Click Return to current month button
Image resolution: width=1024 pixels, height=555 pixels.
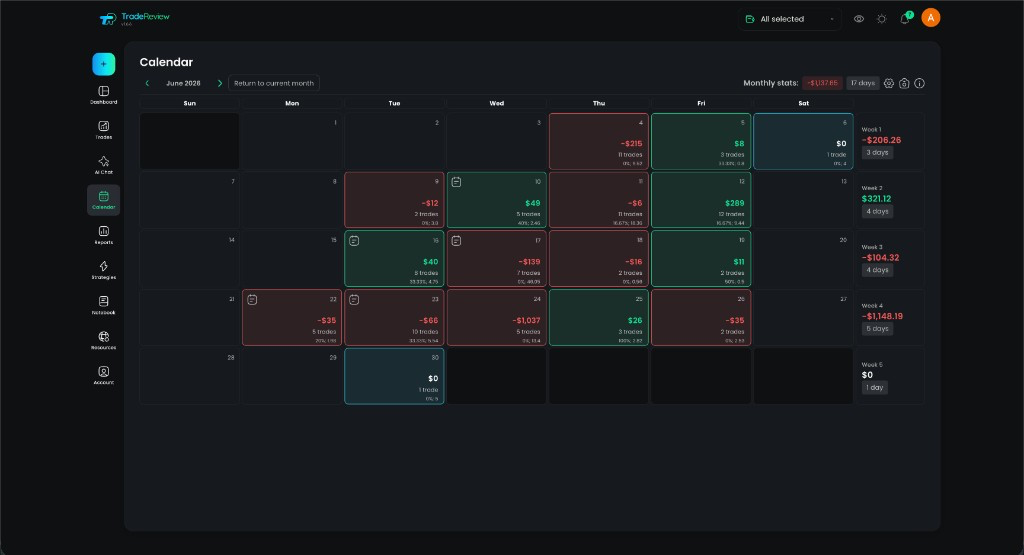click(x=274, y=83)
